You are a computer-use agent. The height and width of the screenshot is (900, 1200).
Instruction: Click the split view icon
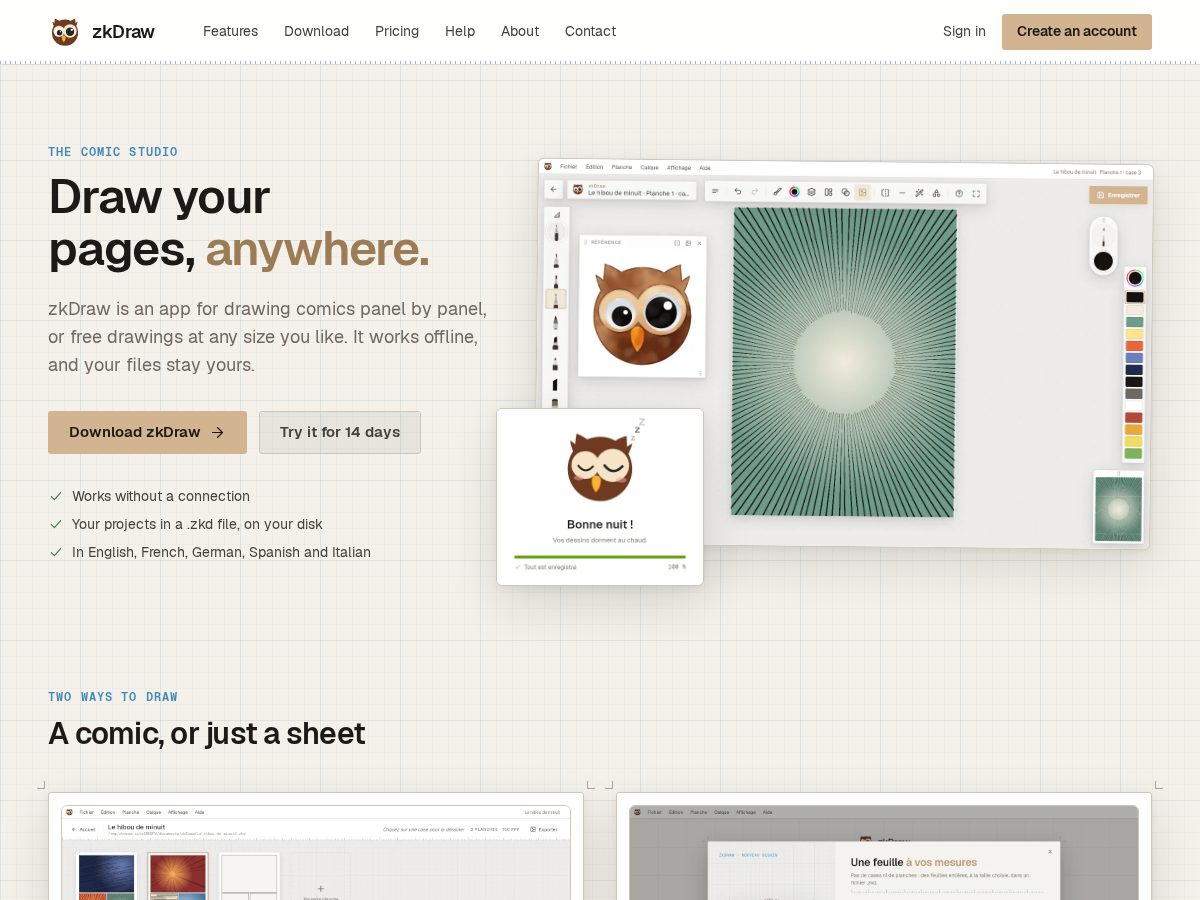tap(885, 193)
